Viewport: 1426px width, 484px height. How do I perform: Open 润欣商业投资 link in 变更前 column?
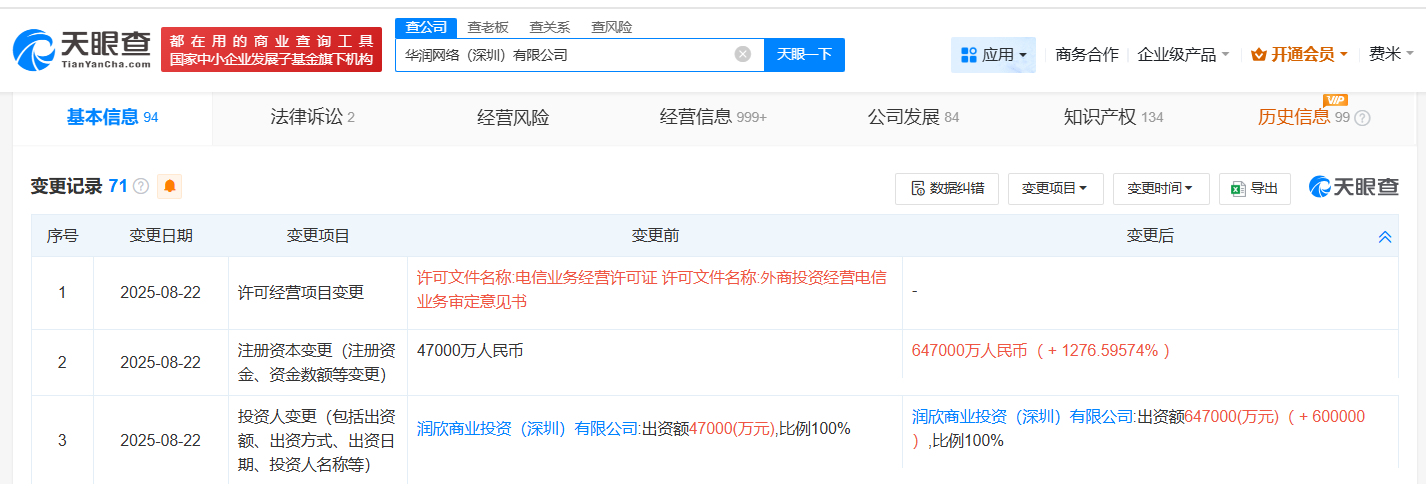pyautogui.click(x=527, y=428)
